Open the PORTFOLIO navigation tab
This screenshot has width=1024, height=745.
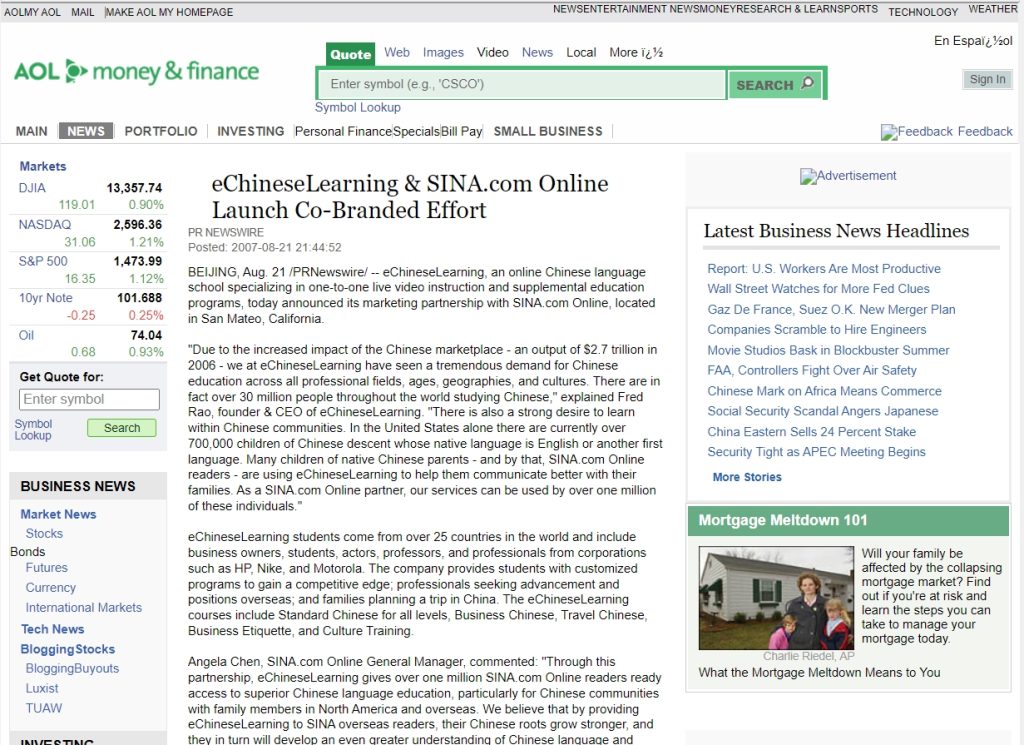tap(161, 131)
